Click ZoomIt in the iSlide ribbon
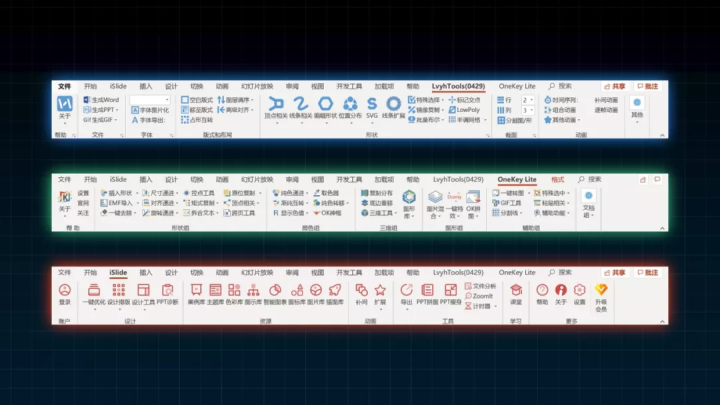This screenshot has height=405, width=720. pos(479,296)
